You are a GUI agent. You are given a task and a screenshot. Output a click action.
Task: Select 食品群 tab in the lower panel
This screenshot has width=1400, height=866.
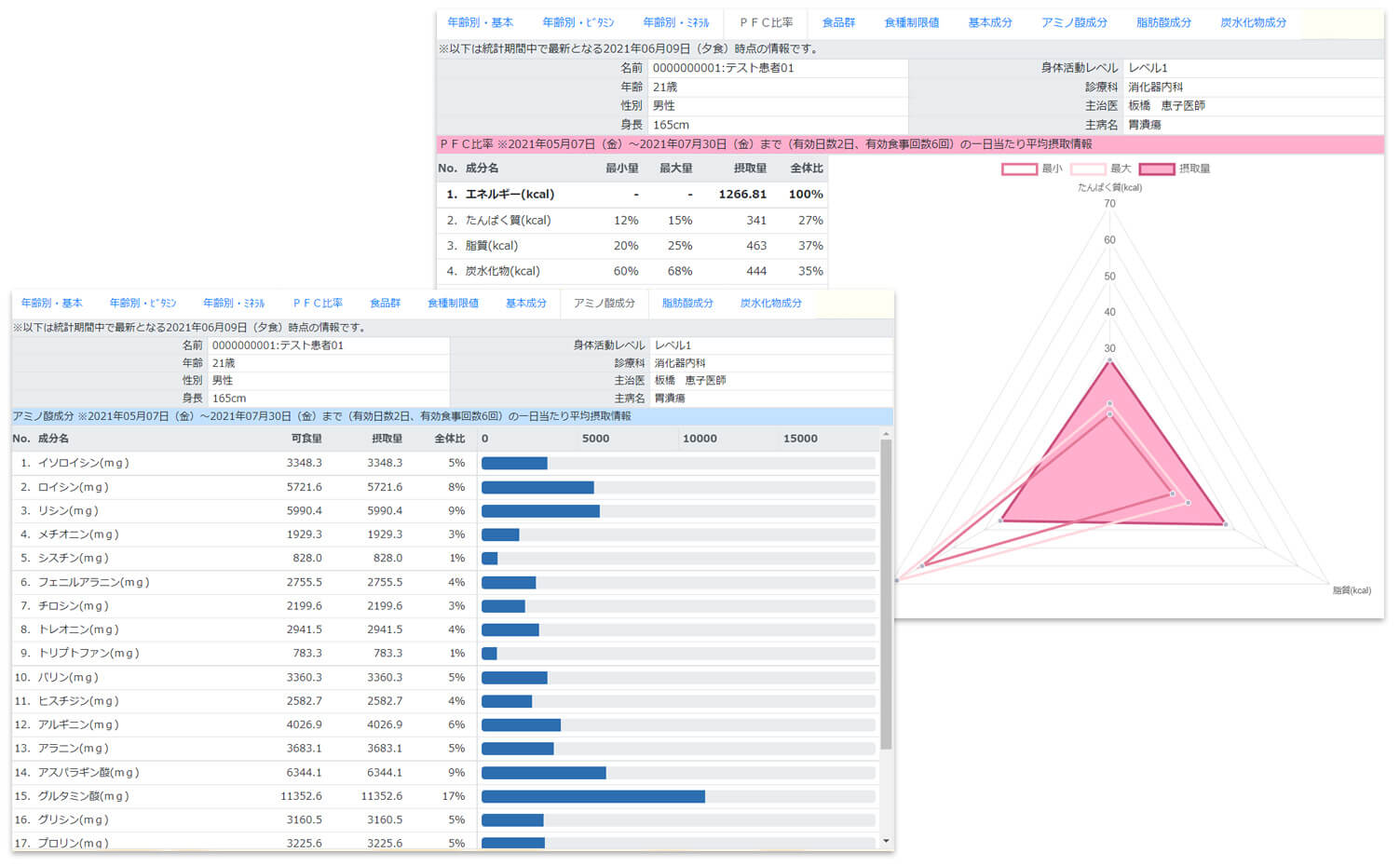pos(385,304)
